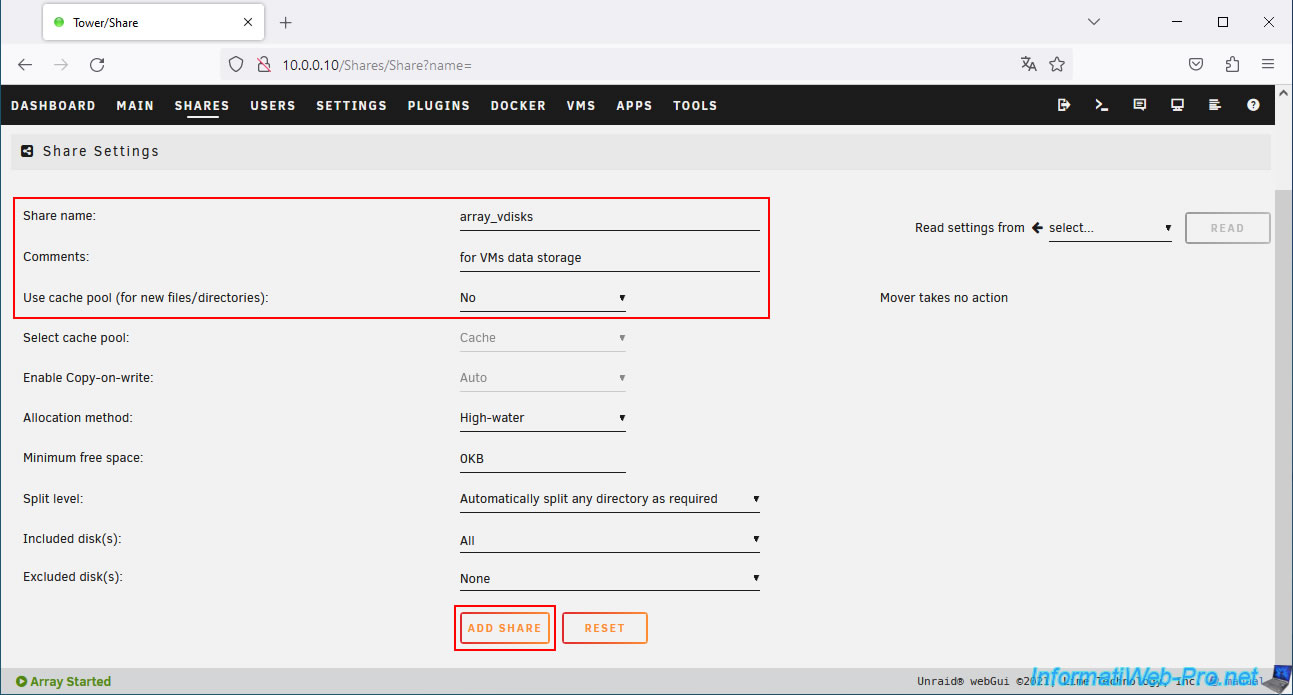The width and height of the screenshot is (1293, 695).
Task: Open the SETTINGS menu
Action: click(351, 105)
